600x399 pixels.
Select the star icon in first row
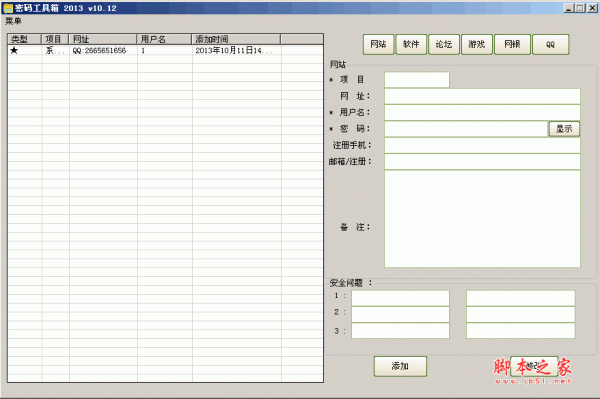[x=14, y=50]
